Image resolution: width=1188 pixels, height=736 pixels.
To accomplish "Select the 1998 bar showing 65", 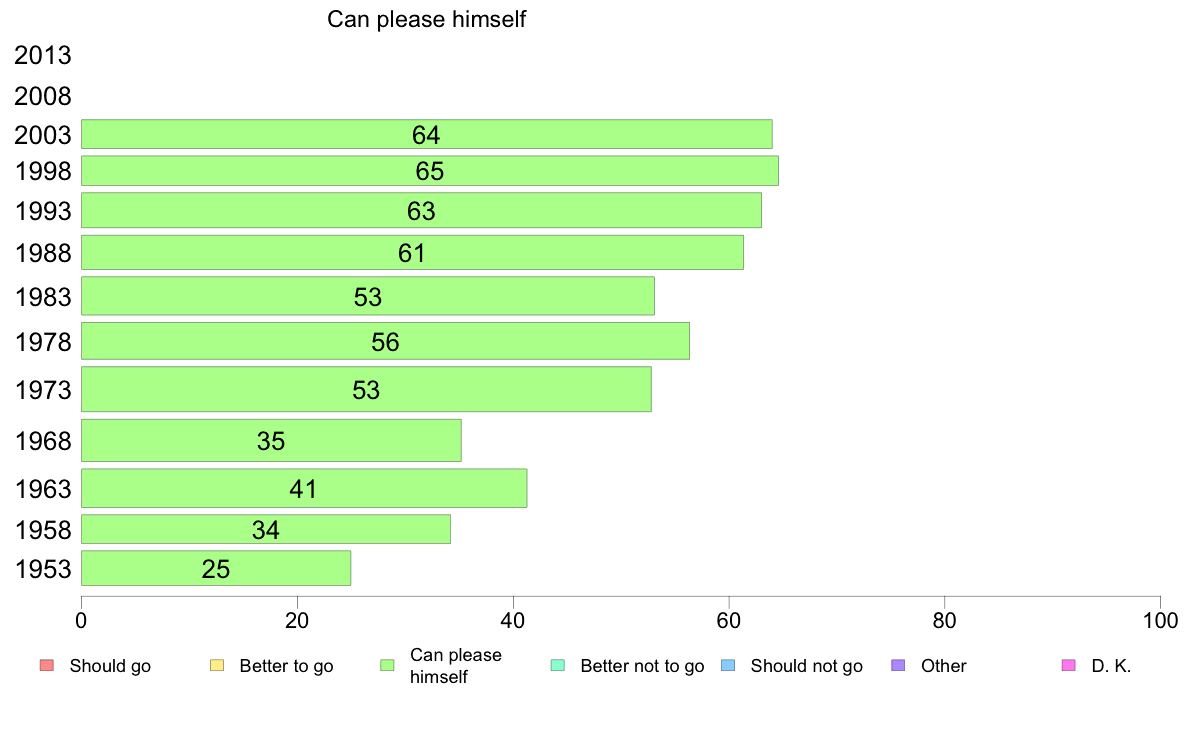I will point(430,171).
